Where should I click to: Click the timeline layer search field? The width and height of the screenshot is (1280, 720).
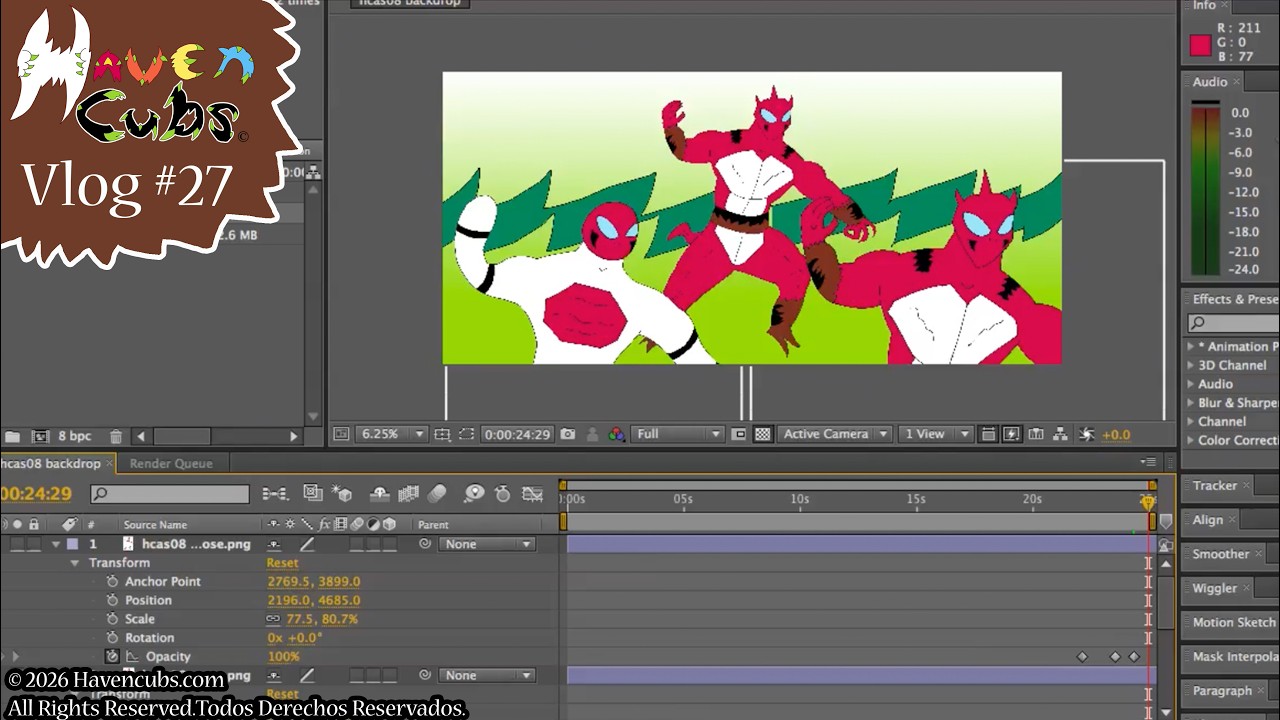pyautogui.click(x=169, y=494)
